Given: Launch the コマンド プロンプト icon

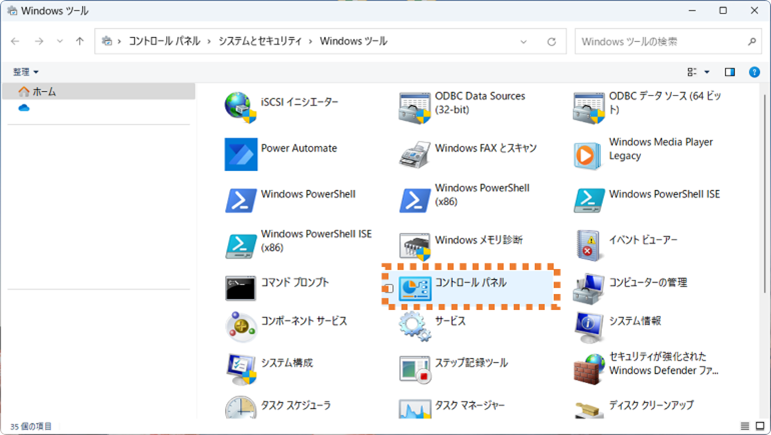Looking at the screenshot, I should tap(240, 288).
